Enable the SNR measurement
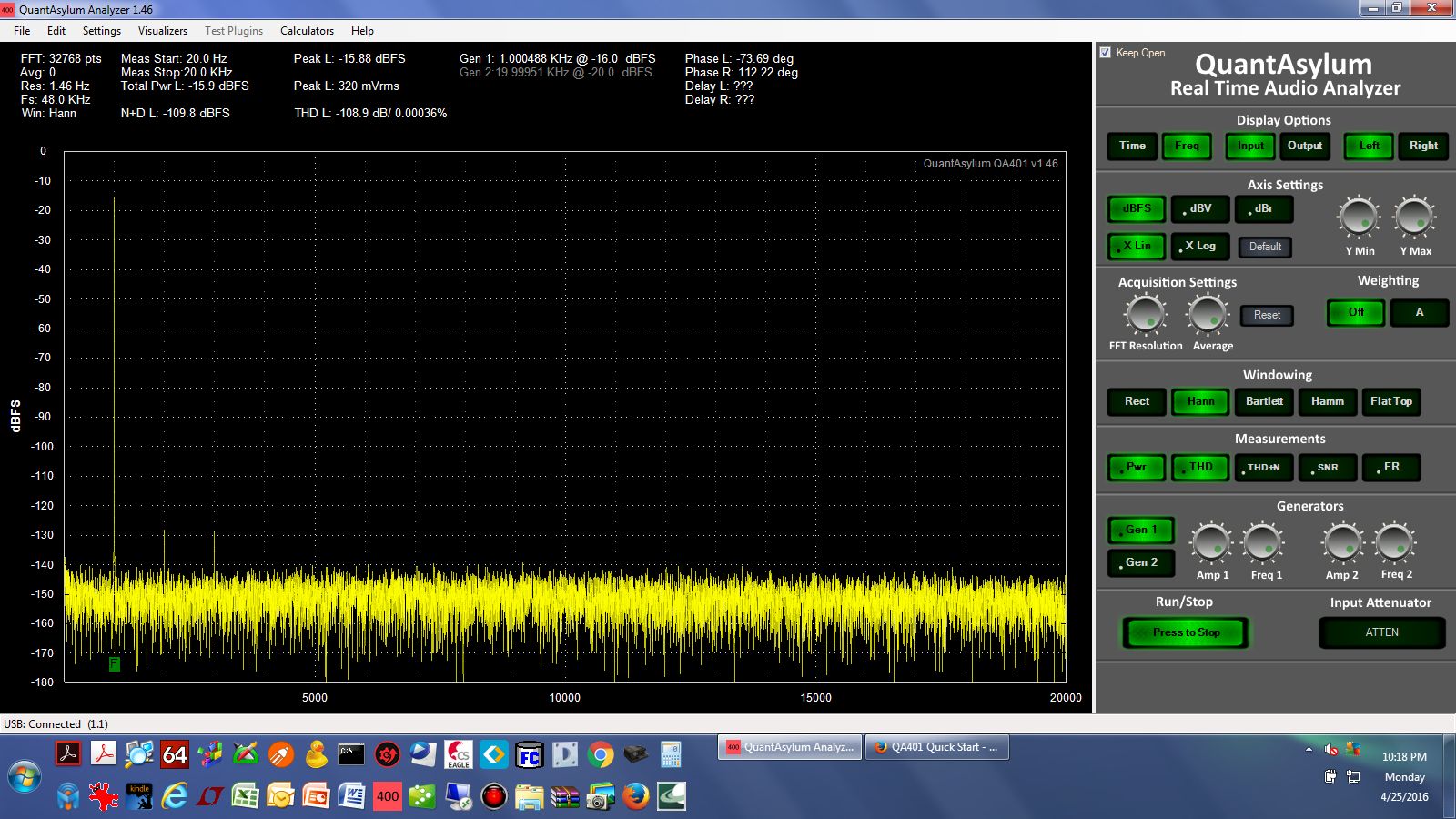The height and width of the screenshot is (819, 1456). [1328, 467]
